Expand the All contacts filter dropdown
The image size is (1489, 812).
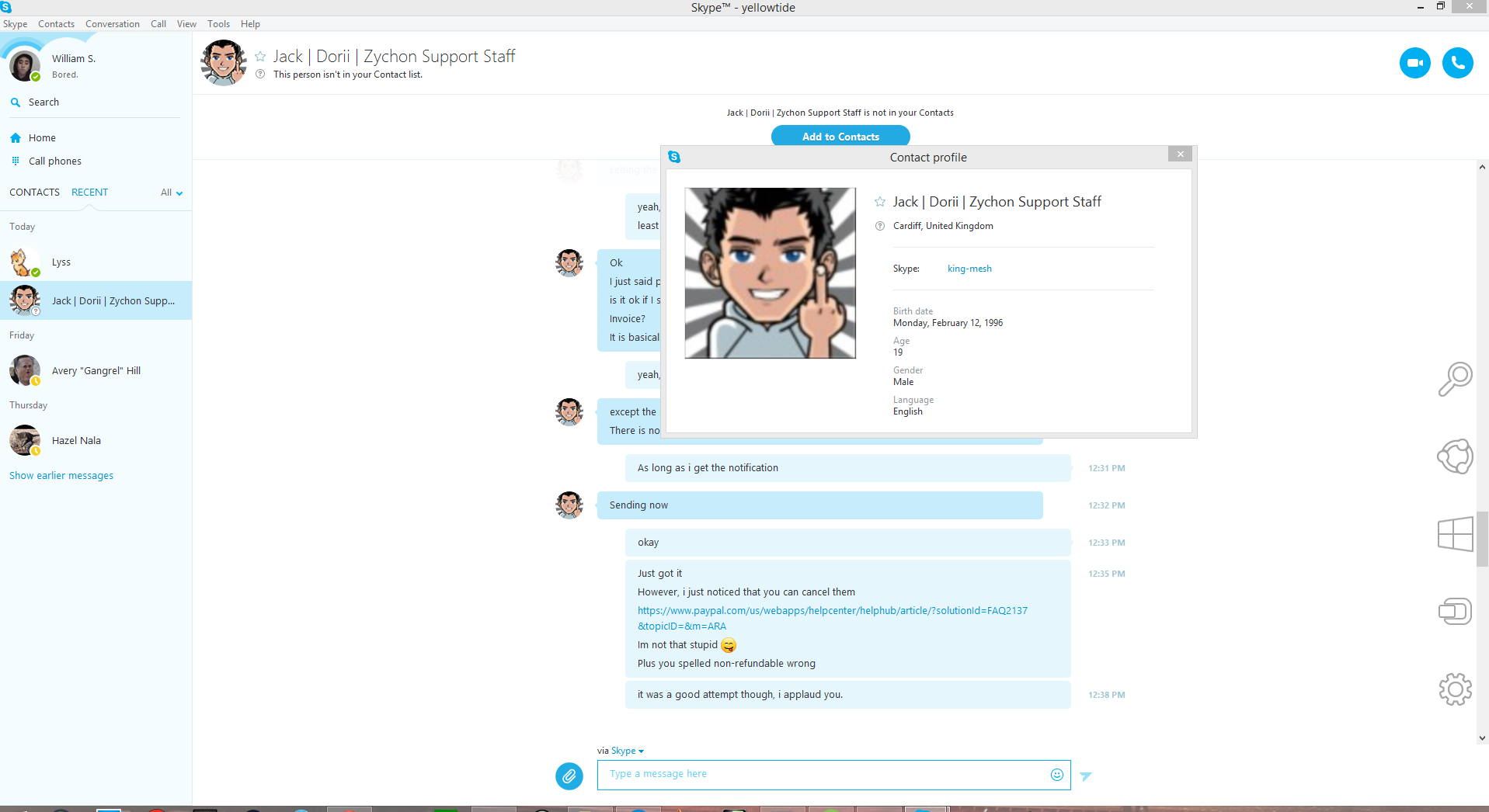[172, 193]
